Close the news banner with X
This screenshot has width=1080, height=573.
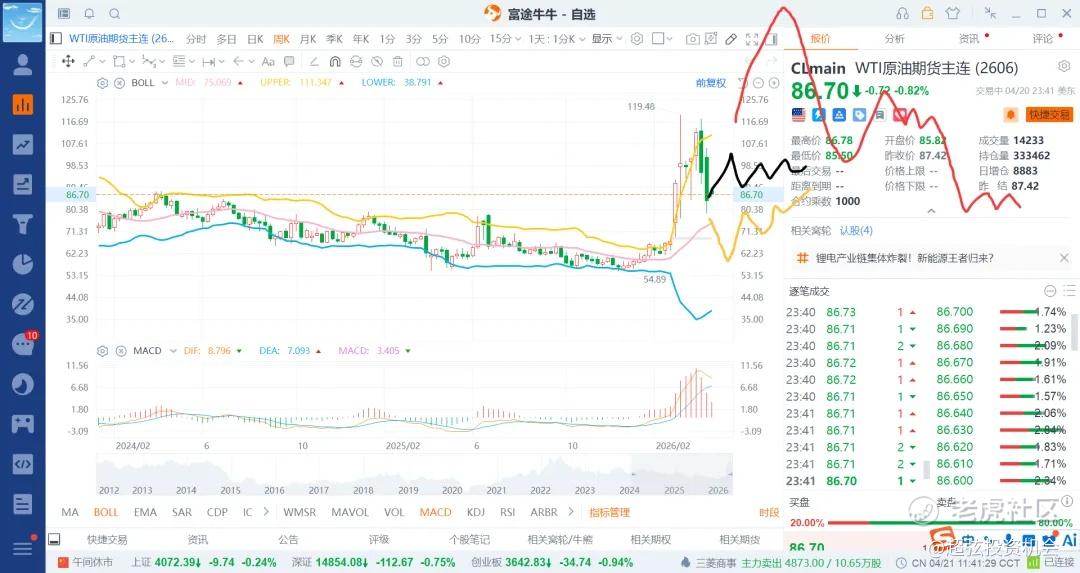[1064, 258]
